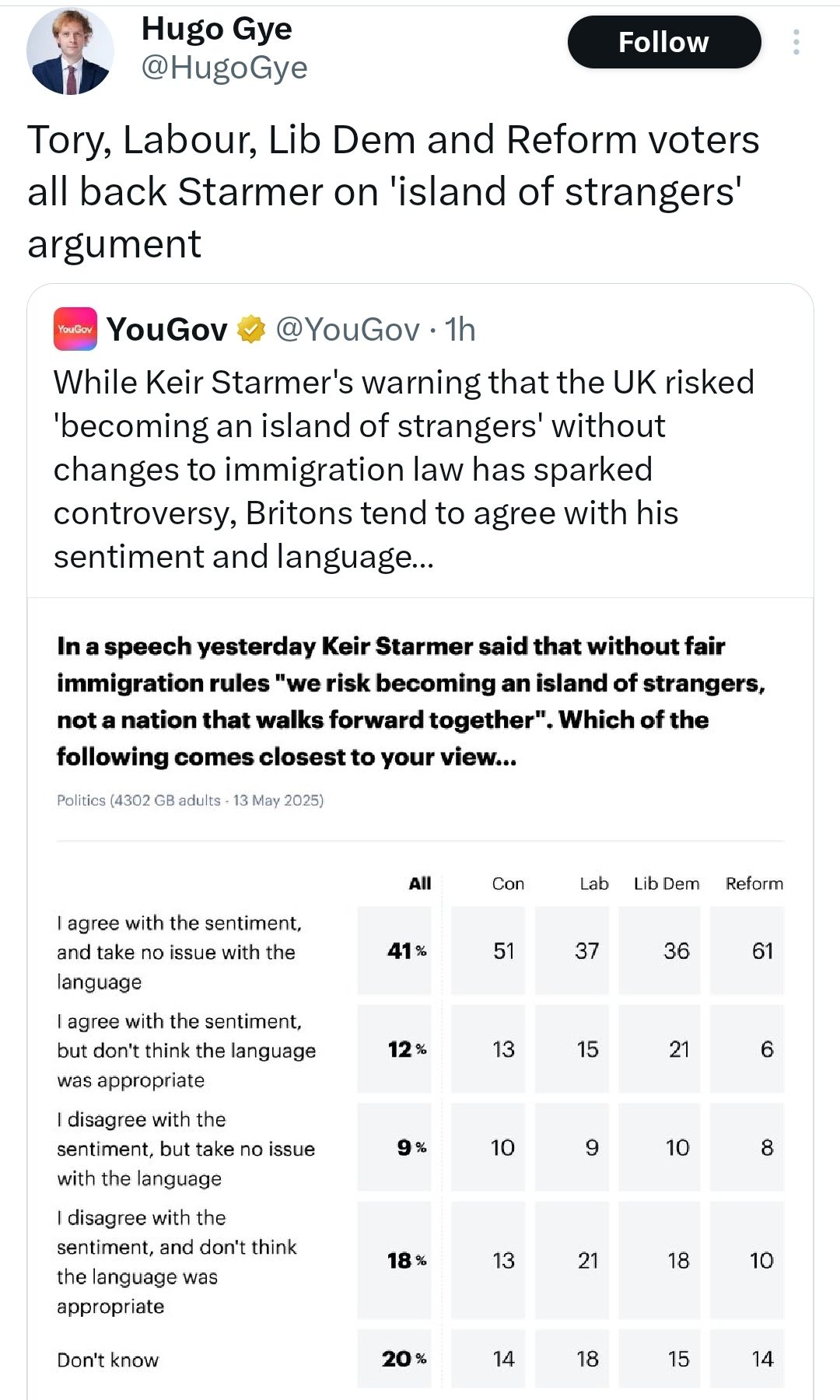Follow Hugo Gye

(663, 42)
